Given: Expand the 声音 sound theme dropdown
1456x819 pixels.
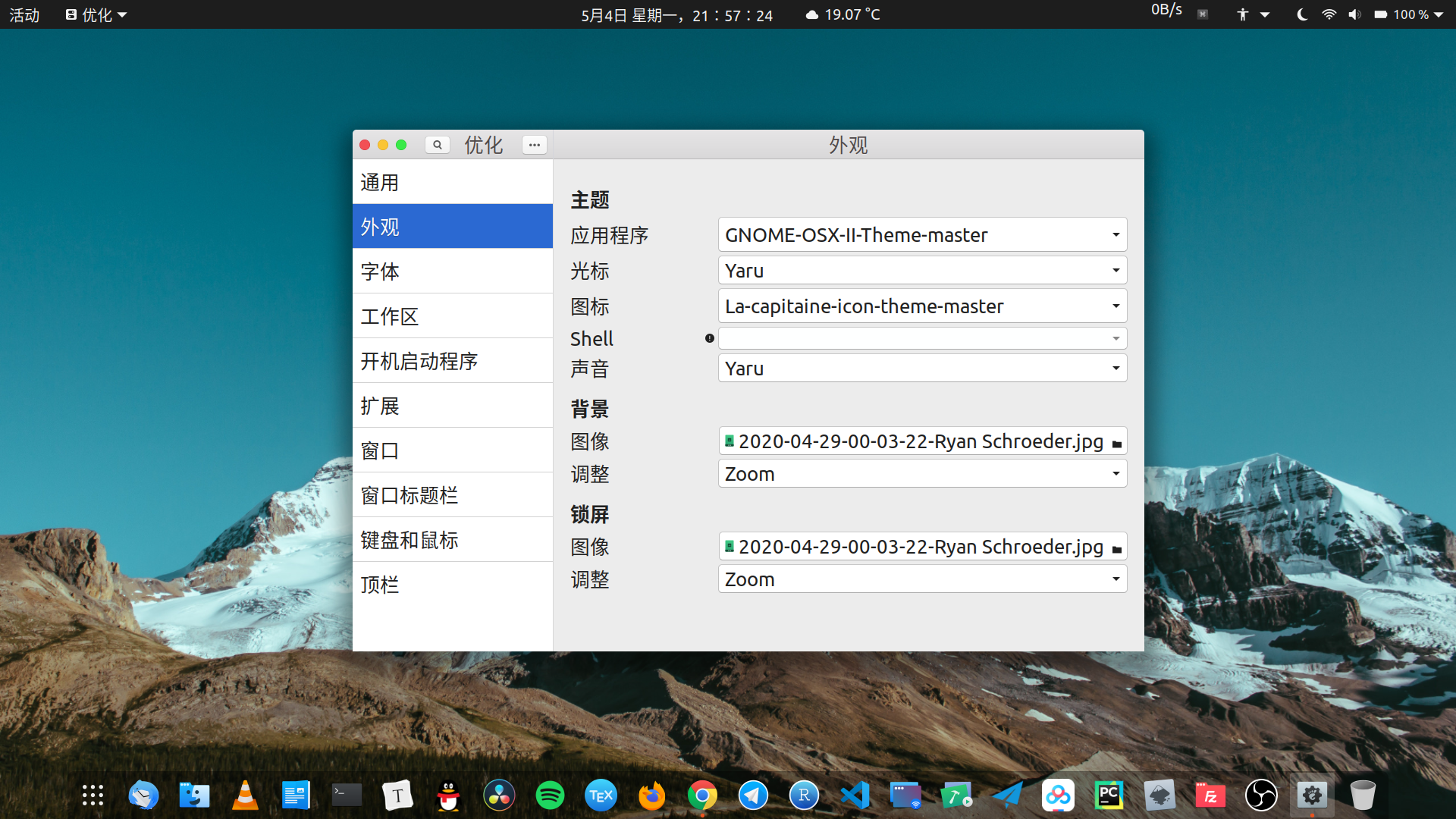Looking at the screenshot, I should coord(921,369).
